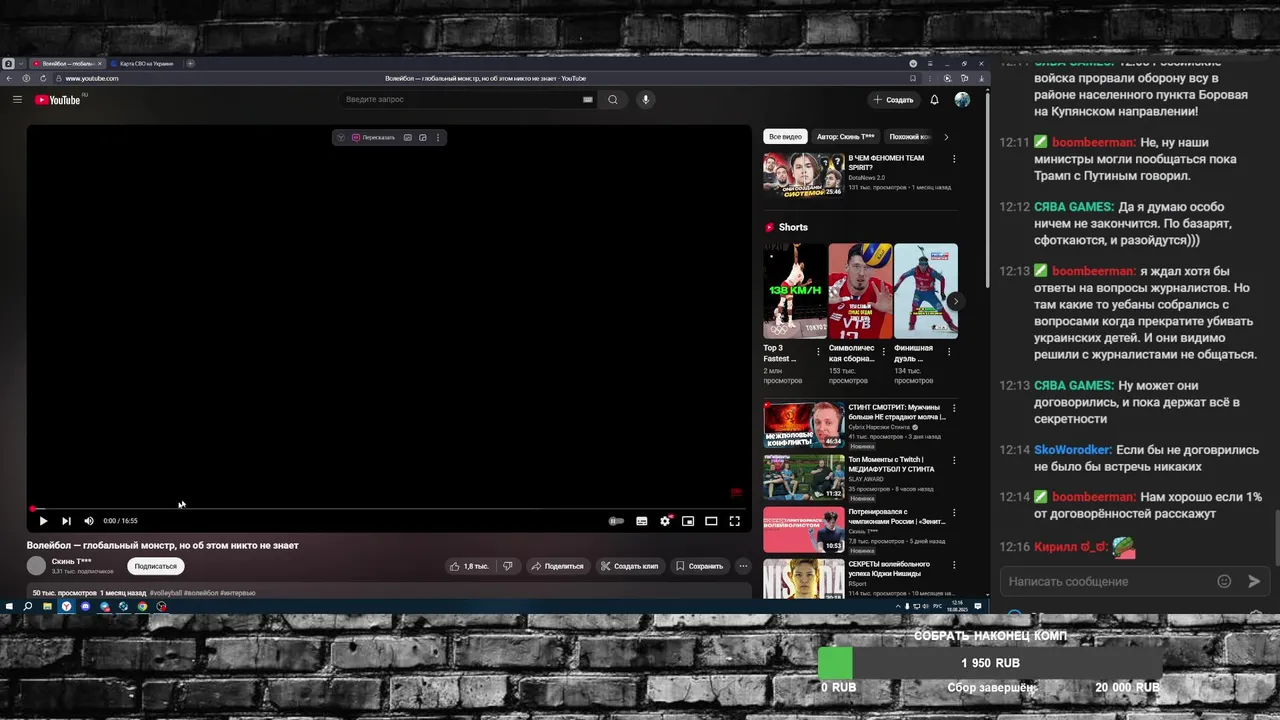Switch to miniplayer mode
The height and width of the screenshot is (720, 1280).
pyautogui.click(x=688, y=521)
